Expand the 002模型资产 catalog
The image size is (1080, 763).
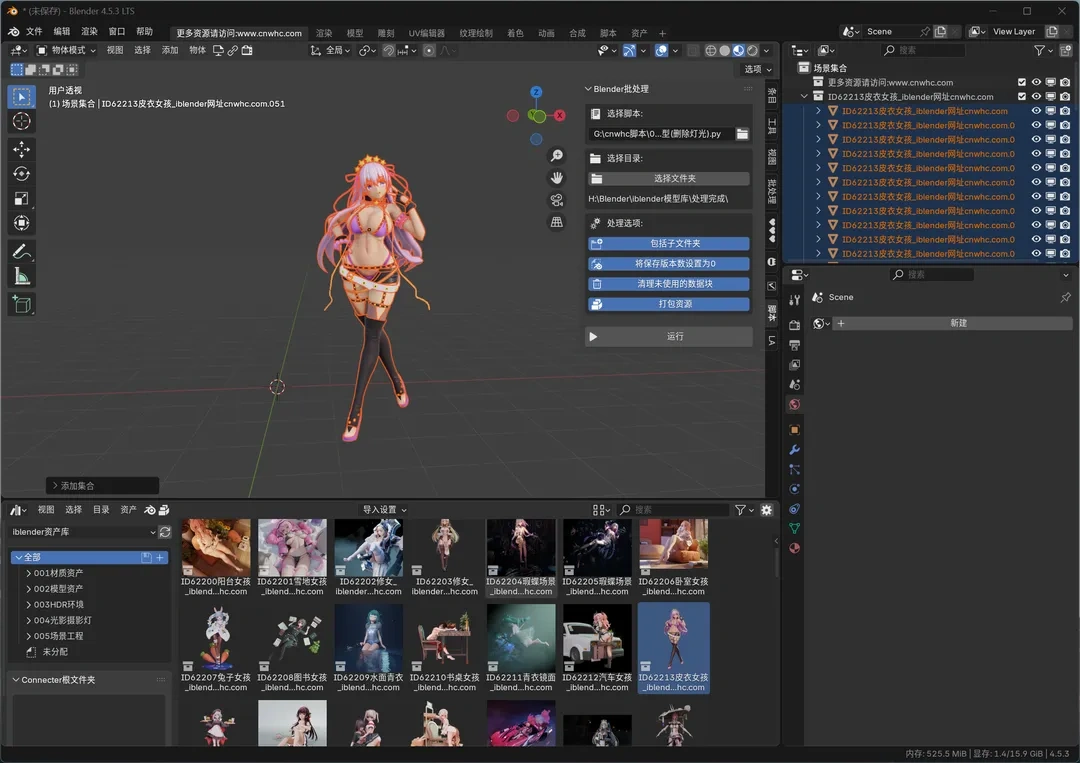click(28, 589)
